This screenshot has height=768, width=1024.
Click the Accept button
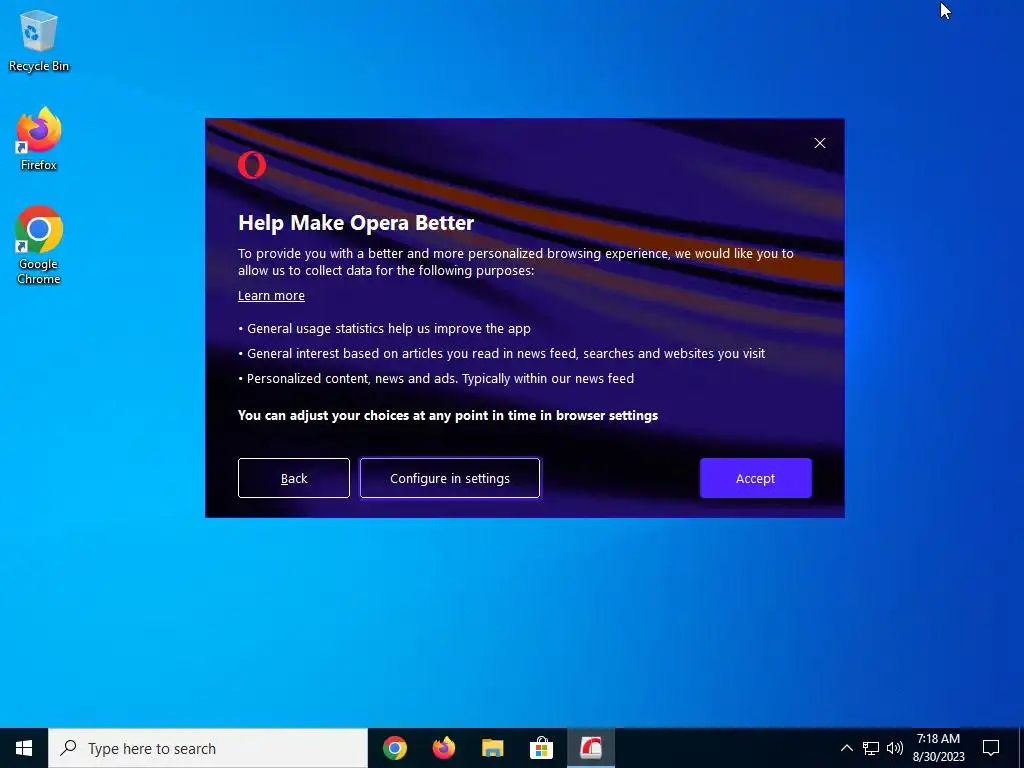pos(756,478)
